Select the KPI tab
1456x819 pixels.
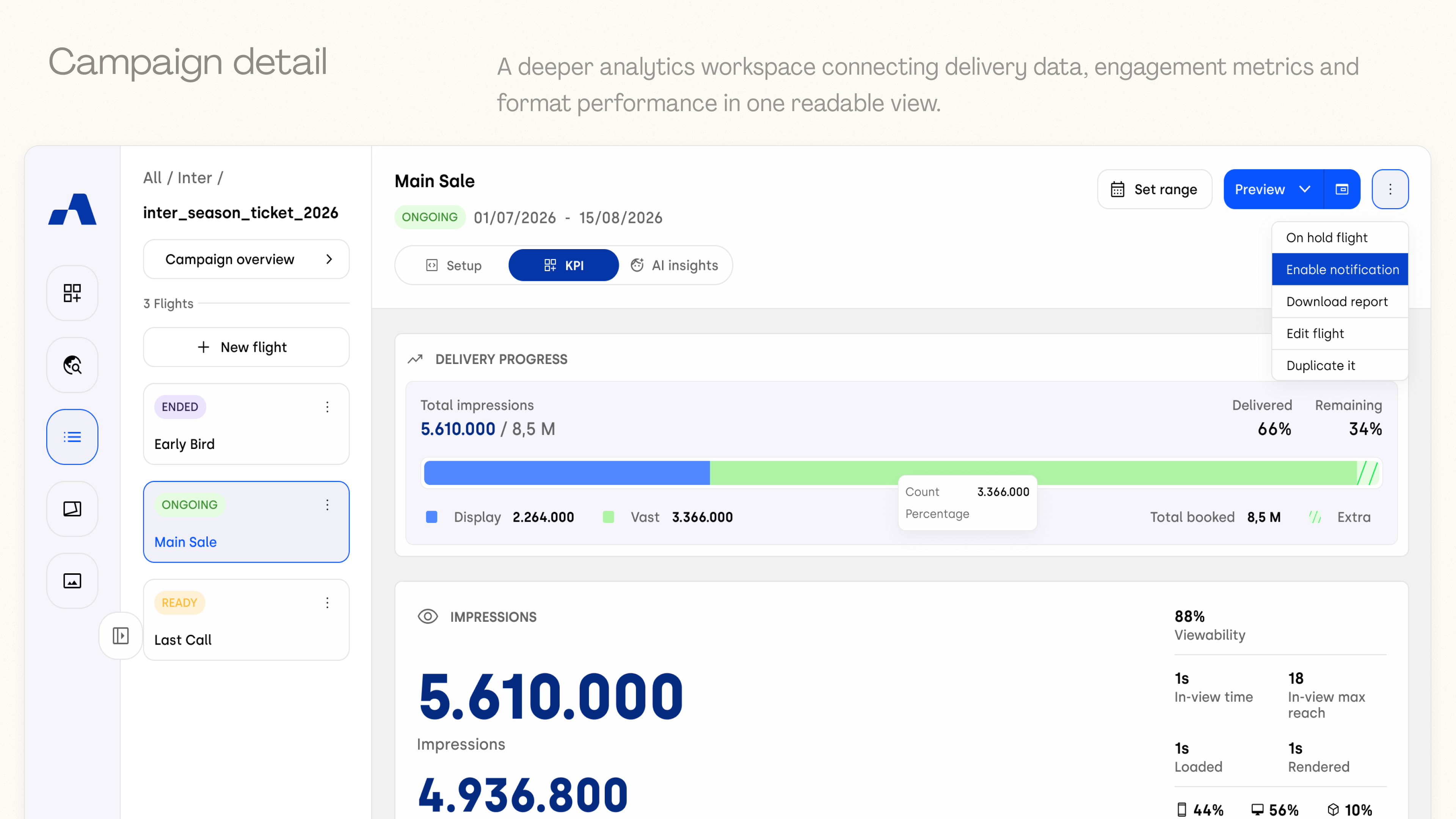pyautogui.click(x=563, y=265)
